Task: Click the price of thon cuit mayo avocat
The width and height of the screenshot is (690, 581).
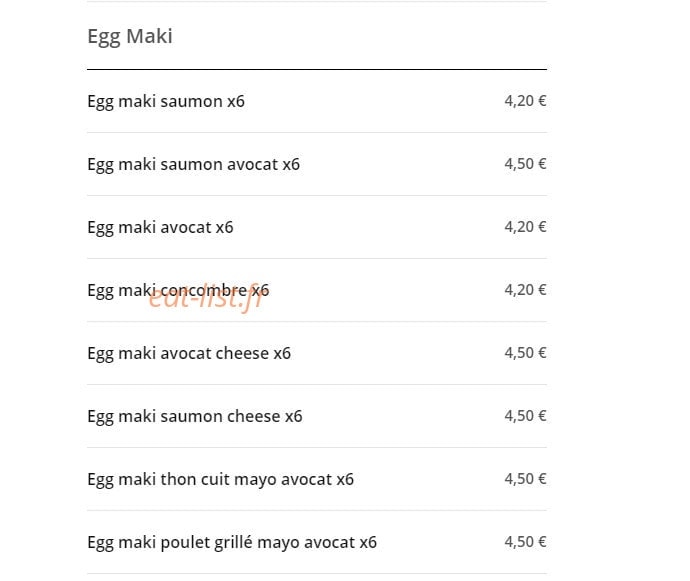Action: [525, 478]
